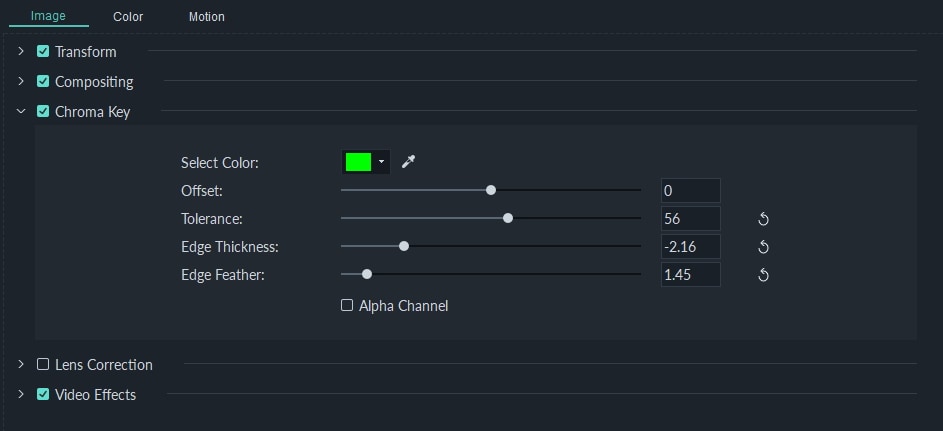
Task: Reset the Edge Feather value
Action: 764,275
